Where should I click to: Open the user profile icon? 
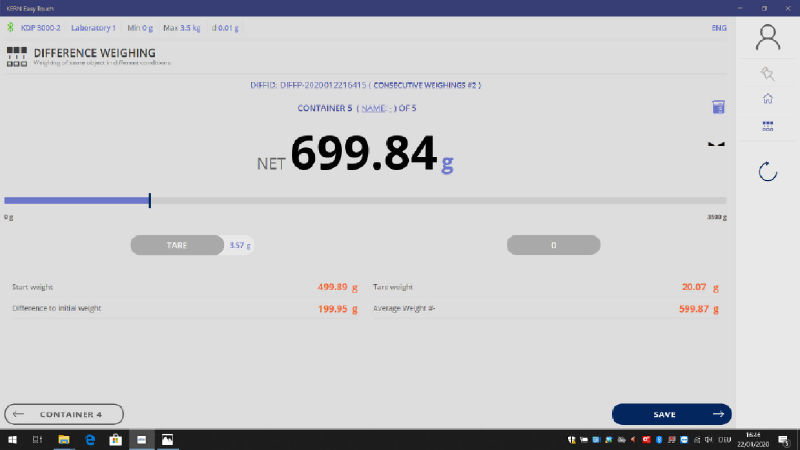coord(767,38)
